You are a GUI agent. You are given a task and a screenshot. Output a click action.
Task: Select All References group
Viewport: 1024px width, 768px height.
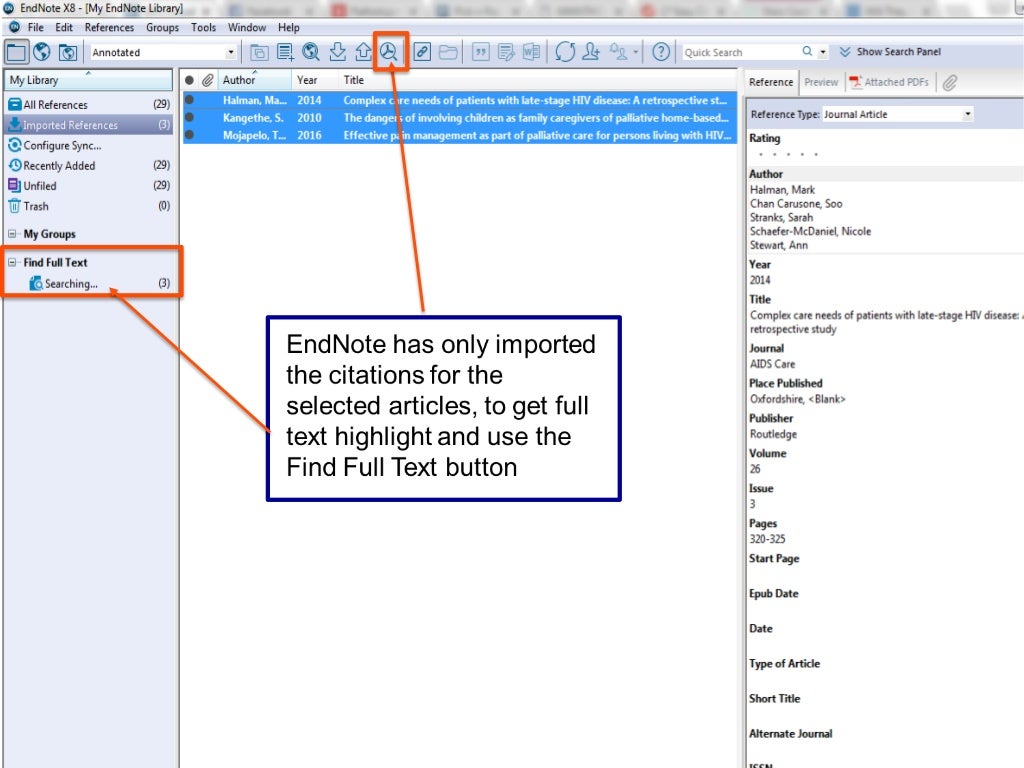[89, 104]
